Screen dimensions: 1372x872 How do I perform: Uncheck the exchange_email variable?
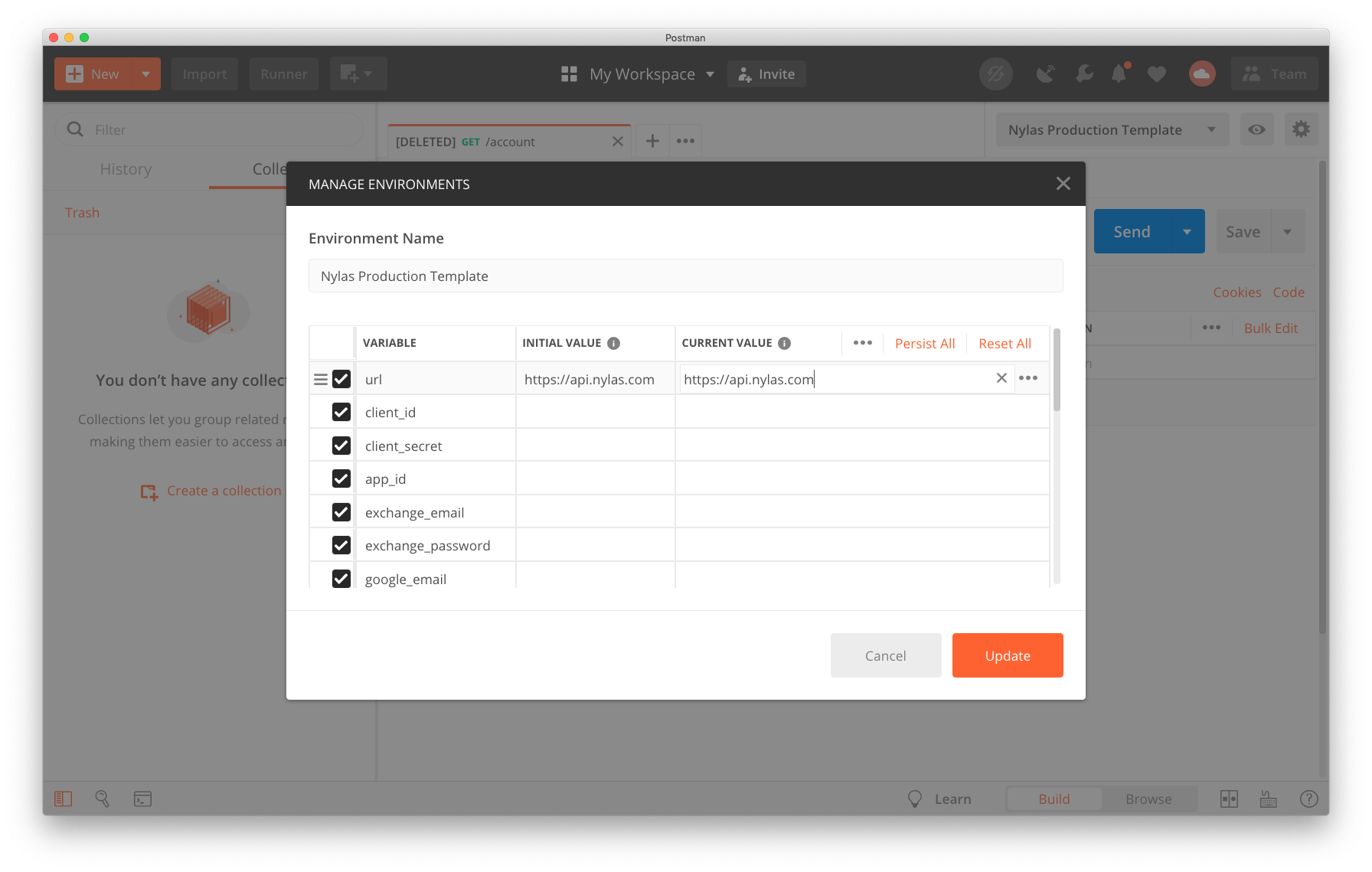(341, 512)
